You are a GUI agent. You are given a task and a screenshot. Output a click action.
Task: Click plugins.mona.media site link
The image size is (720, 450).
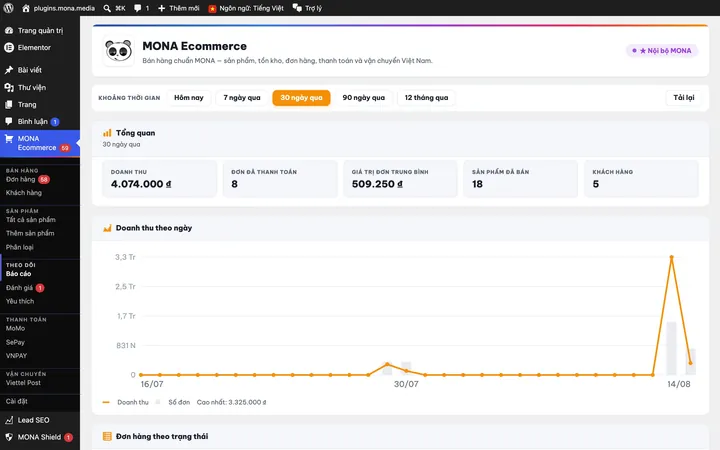64,8
